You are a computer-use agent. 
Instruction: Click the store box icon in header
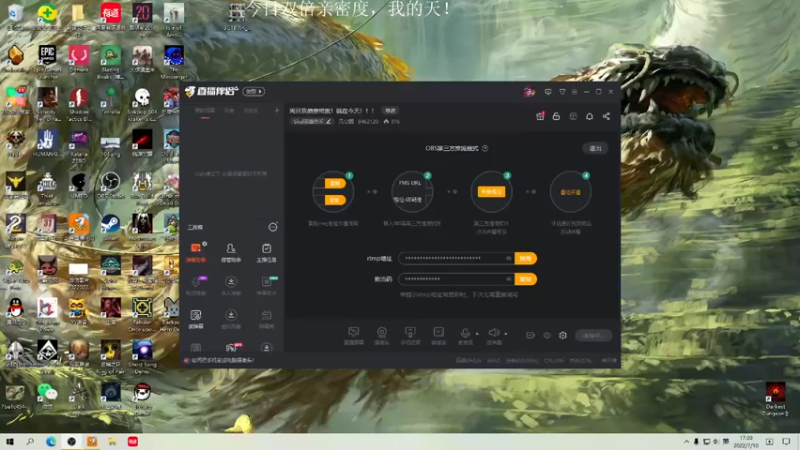click(573, 116)
